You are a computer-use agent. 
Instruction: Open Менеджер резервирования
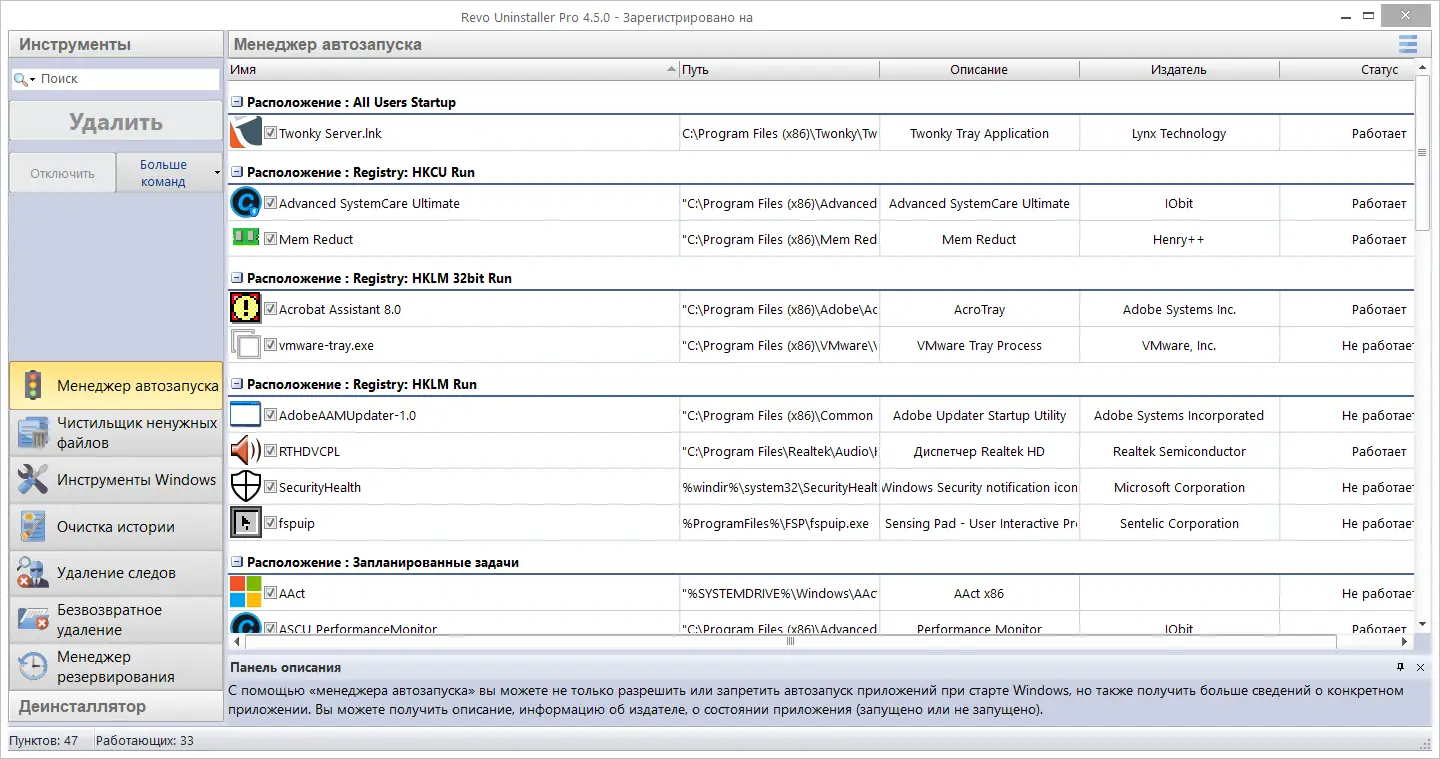click(116, 667)
